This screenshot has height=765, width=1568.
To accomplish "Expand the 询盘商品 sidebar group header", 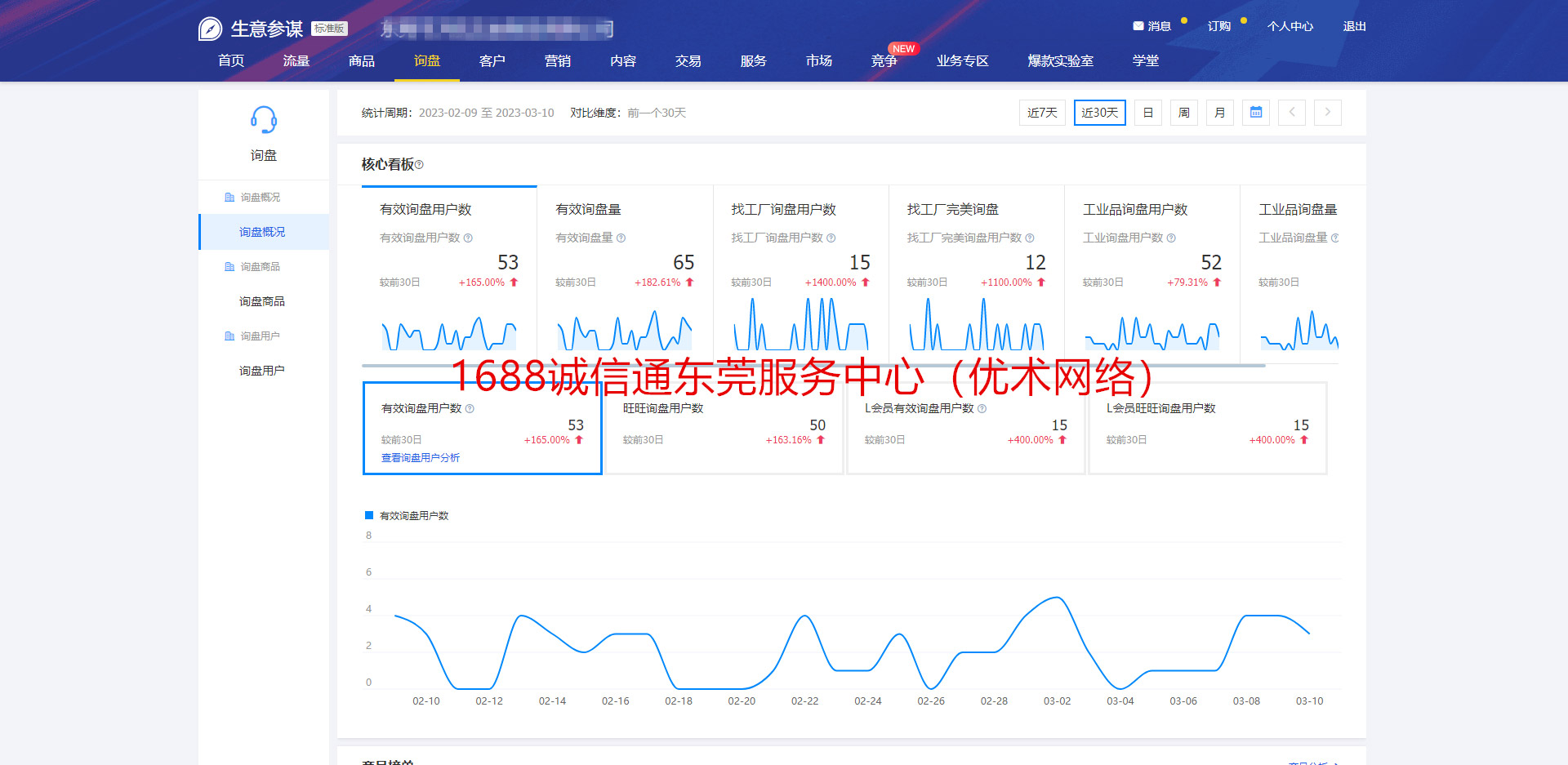I will coord(260,267).
